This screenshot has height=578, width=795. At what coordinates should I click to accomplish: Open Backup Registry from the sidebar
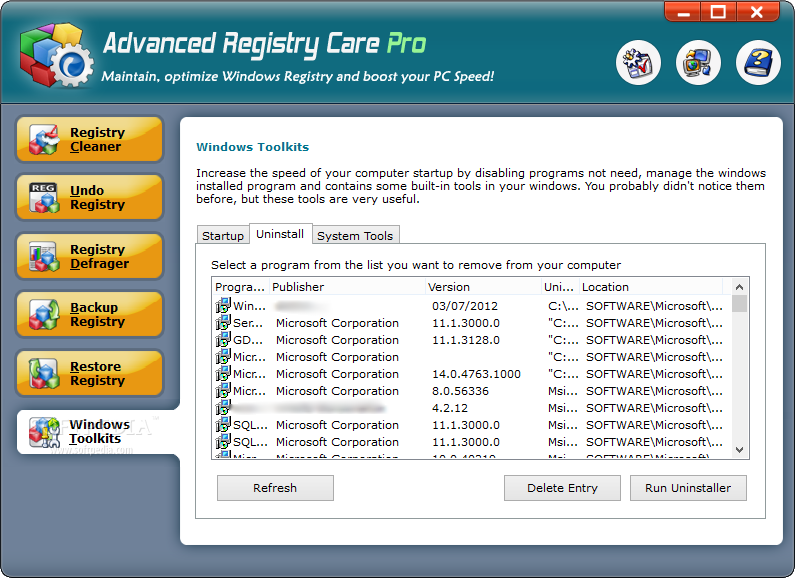click(89, 314)
